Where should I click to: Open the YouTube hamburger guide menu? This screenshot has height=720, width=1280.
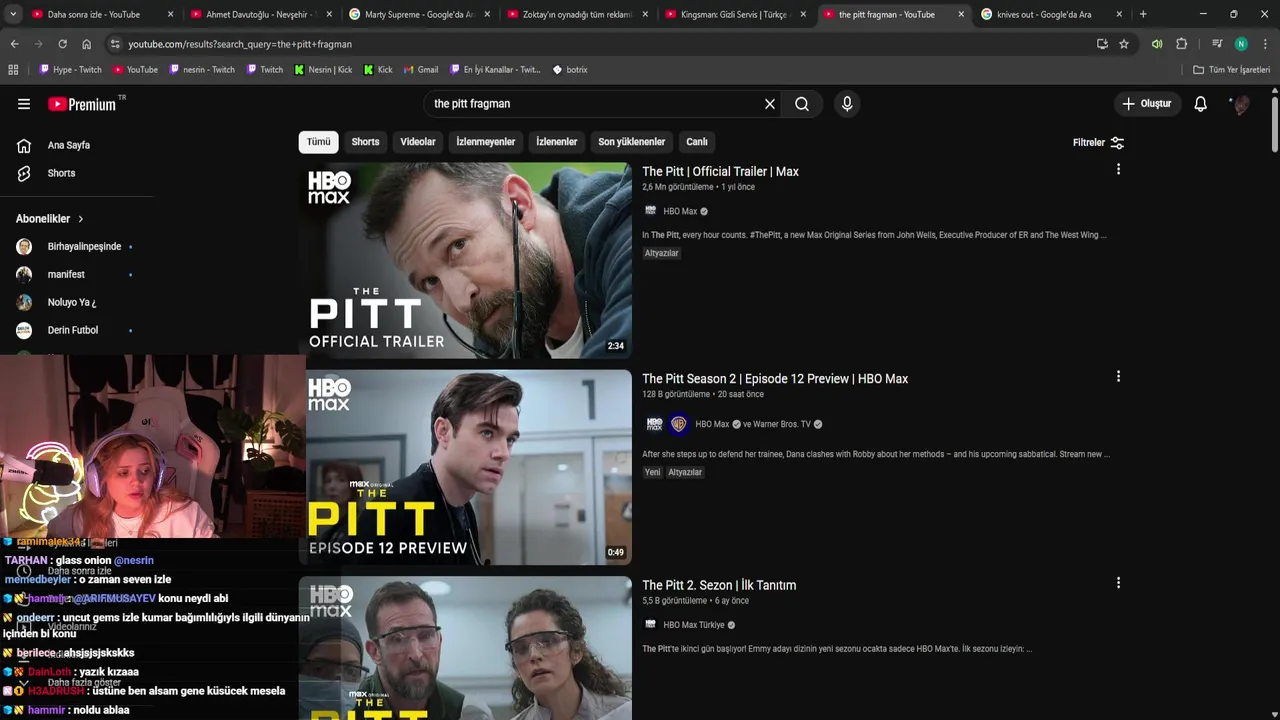(24, 104)
